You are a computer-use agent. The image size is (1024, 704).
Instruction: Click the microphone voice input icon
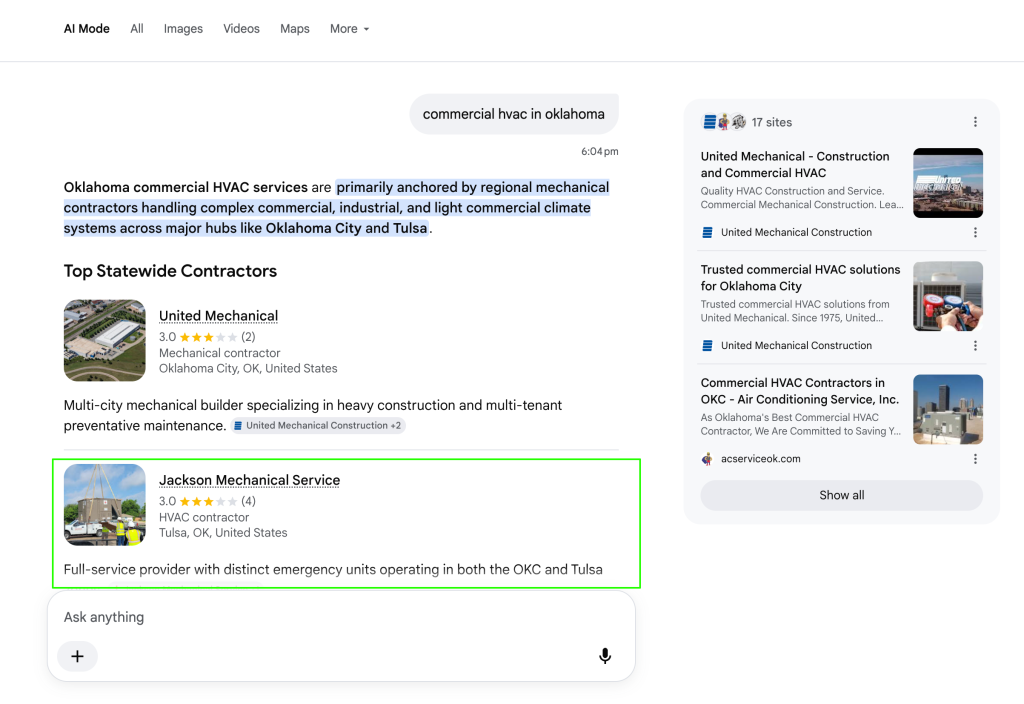pyautogui.click(x=605, y=656)
